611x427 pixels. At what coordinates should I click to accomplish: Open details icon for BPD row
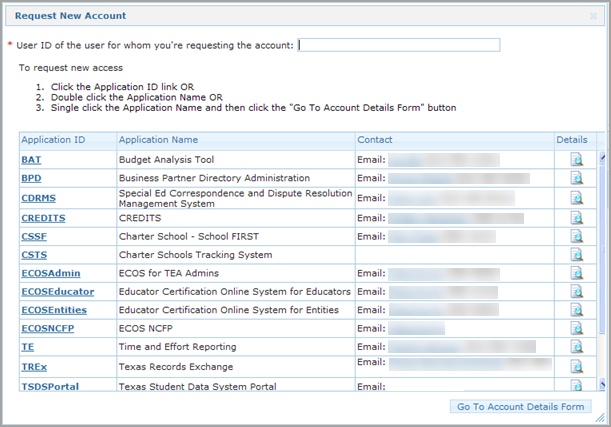pyautogui.click(x=576, y=178)
